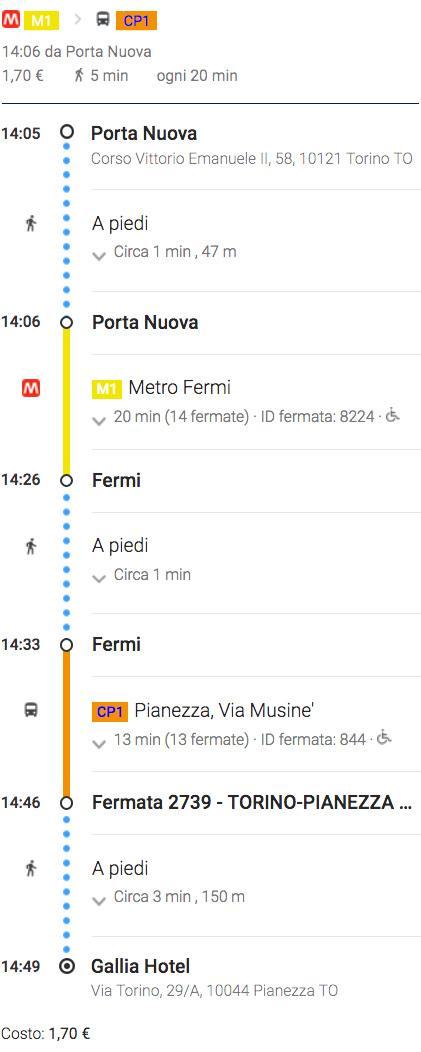Click the Fermi 14:26 stop circle marker
This screenshot has width=421, height=1052.
pyautogui.click(x=66, y=480)
